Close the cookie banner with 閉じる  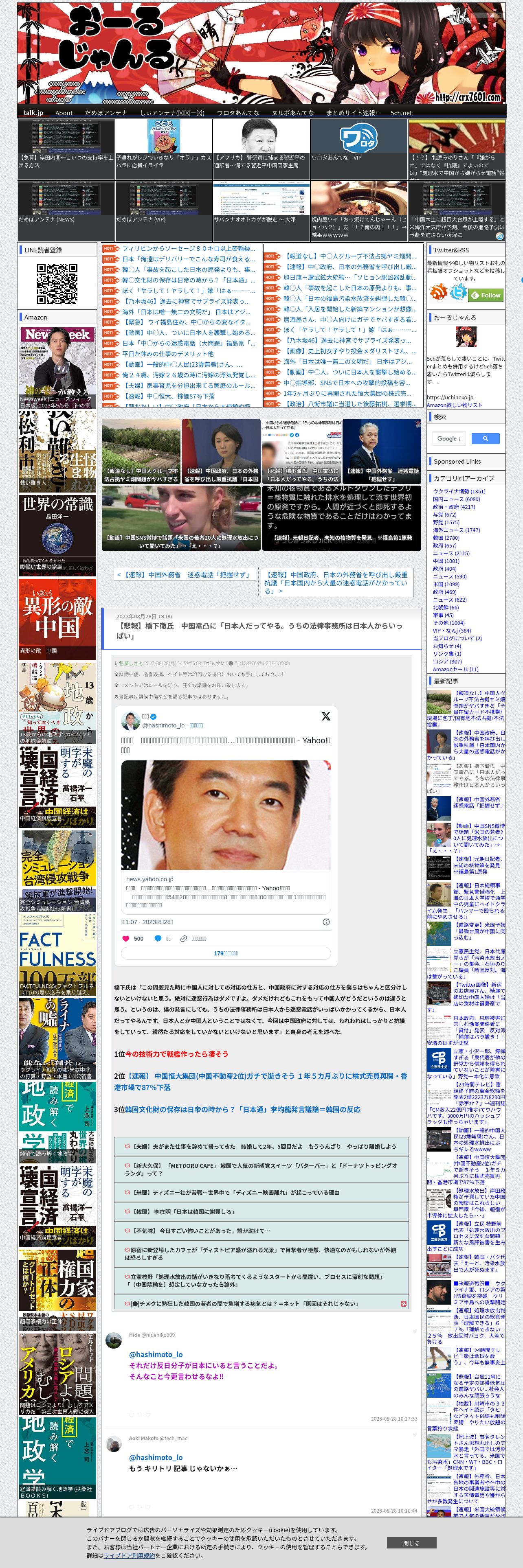pos(411,1542)
